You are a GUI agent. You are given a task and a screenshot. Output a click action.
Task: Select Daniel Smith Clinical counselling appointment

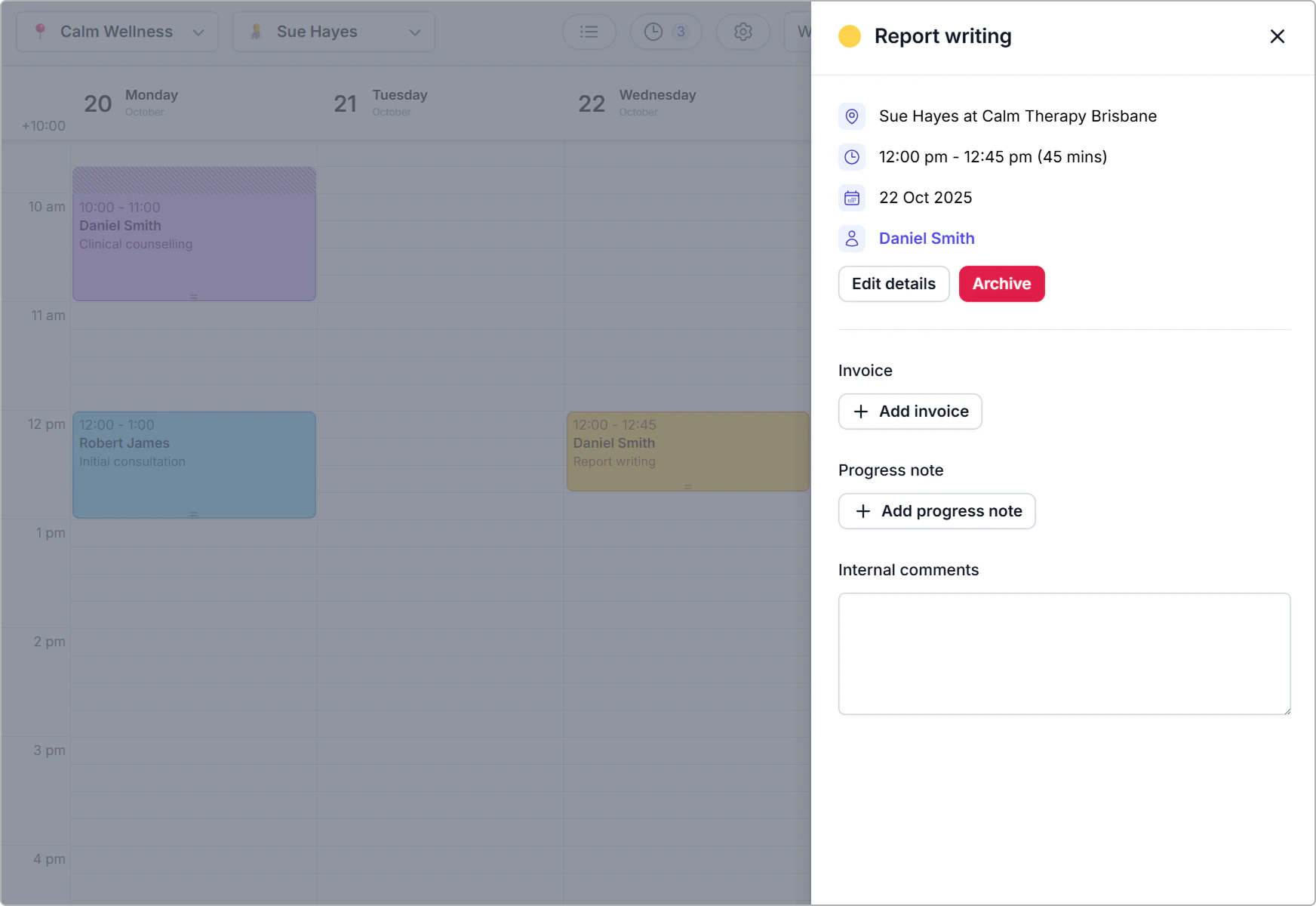pyautogui.click(x=194, y=234)
